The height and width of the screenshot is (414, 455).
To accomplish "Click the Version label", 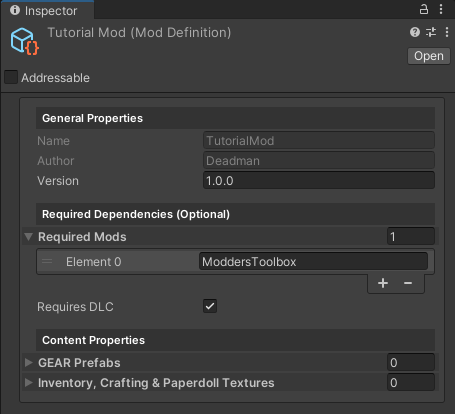I will [x=58, y=181].
